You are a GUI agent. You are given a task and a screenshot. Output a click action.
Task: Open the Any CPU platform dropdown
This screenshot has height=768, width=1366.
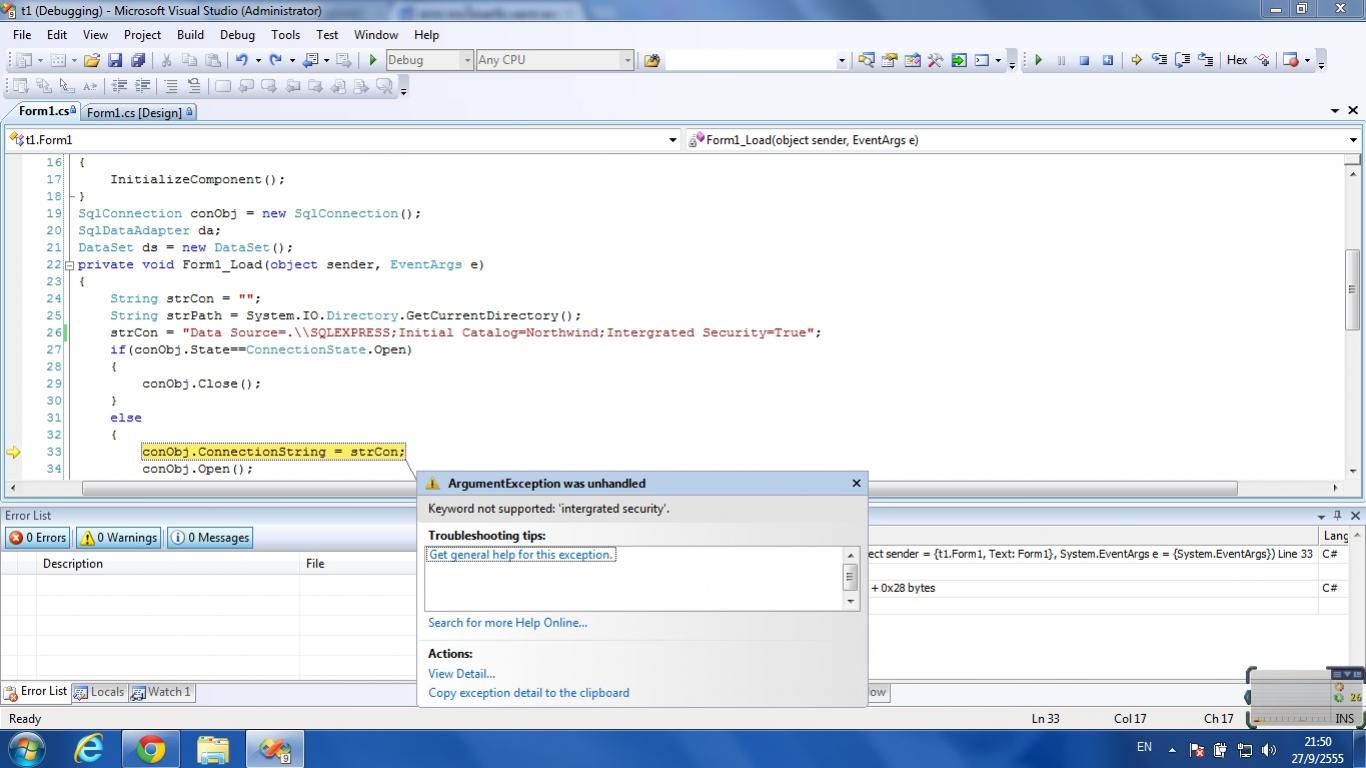pyautogui.click(x=627, y=60)
